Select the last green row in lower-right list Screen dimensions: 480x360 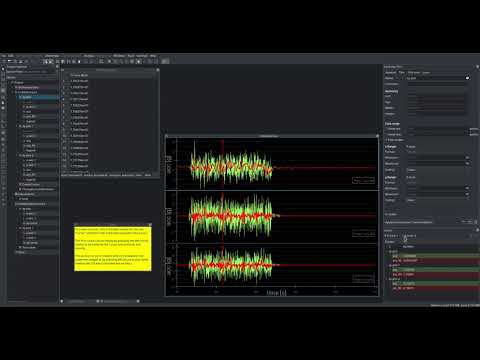[435, 283]
